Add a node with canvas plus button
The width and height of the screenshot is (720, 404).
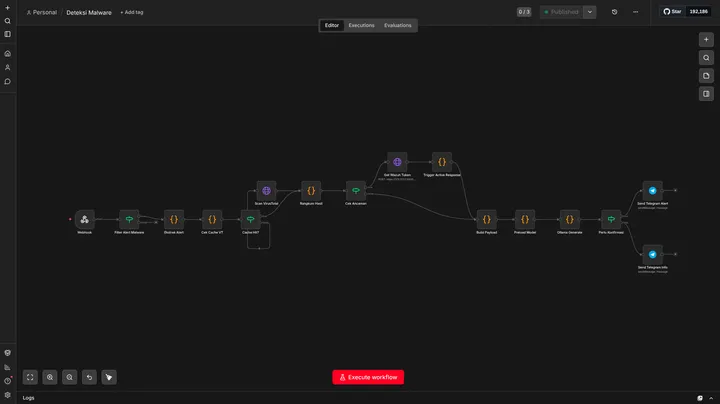(706, 39)
